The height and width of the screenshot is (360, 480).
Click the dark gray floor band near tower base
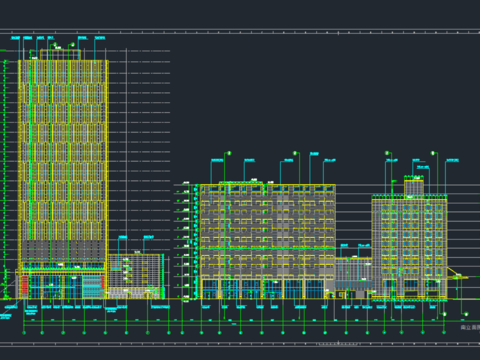[x=63, y=249]
